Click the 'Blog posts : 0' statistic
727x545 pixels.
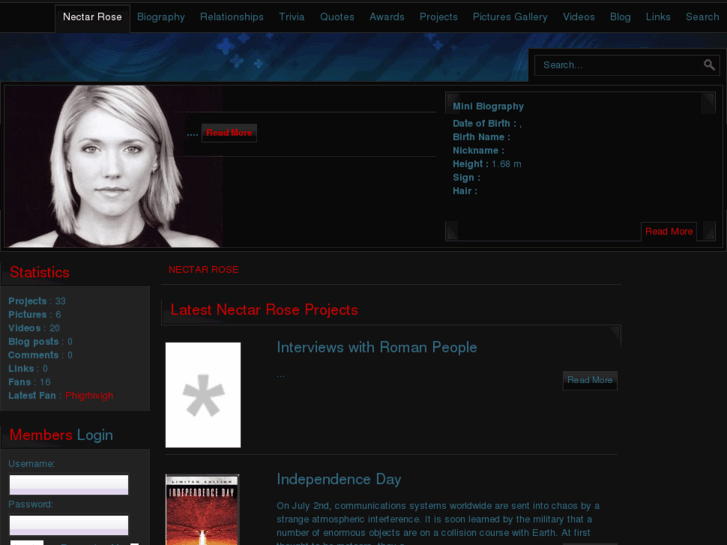(x=40, y=341)
